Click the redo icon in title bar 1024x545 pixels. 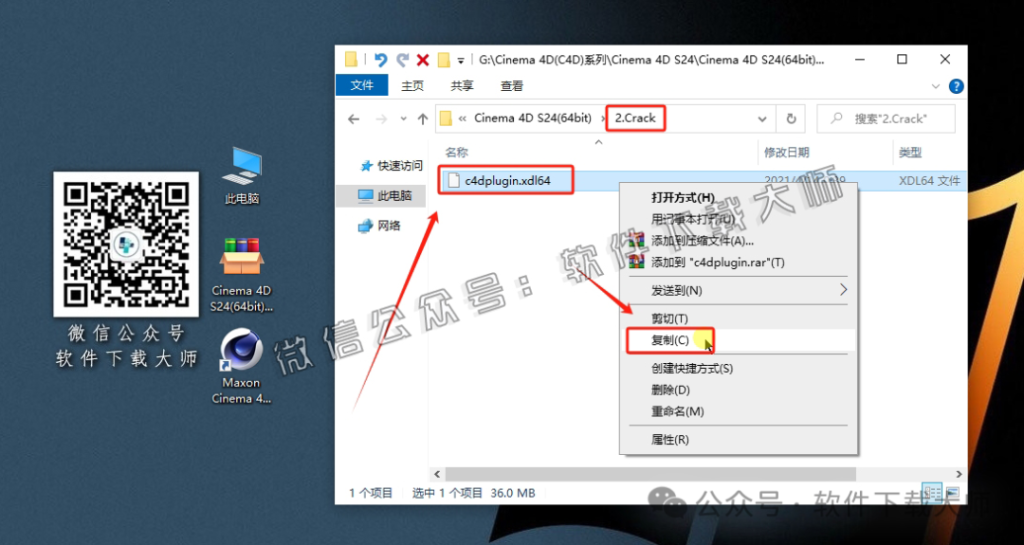click(x=402, y=60)
